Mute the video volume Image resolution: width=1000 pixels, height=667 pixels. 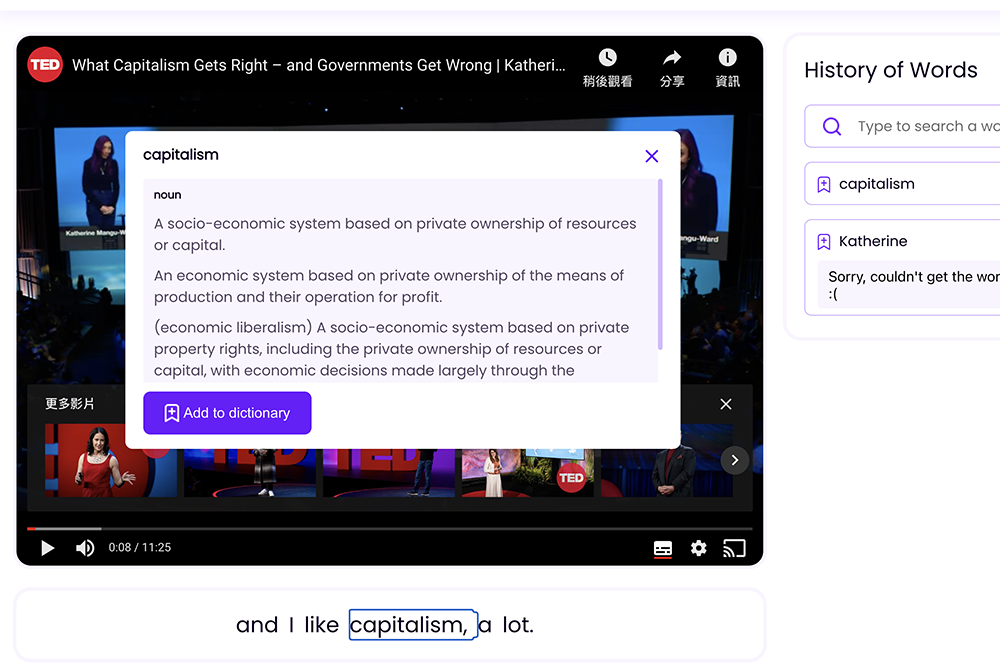[85, 548]
